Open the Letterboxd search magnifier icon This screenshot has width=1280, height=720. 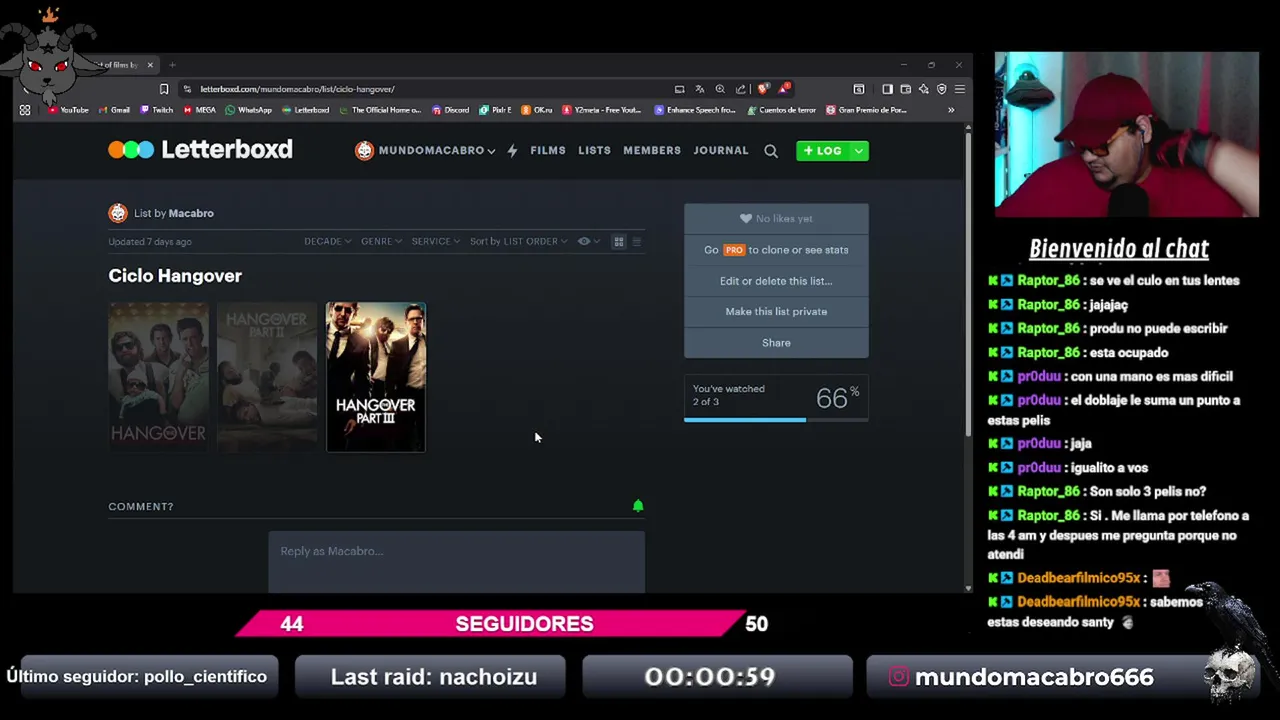(771, 151)
